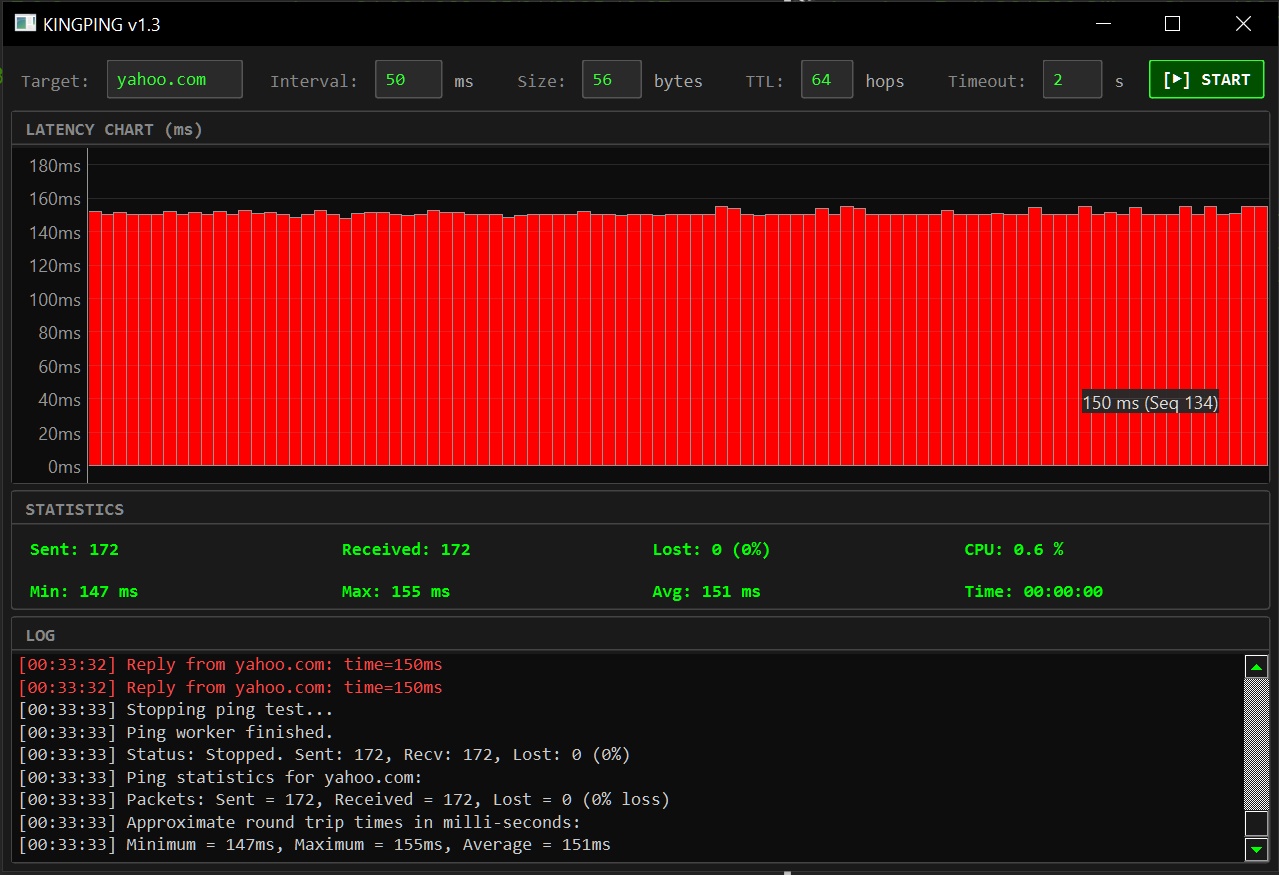This screenshot has height=875, width=1279.
Task: Minimize the KINGPING window
Action: click(x=1103, y=23)
